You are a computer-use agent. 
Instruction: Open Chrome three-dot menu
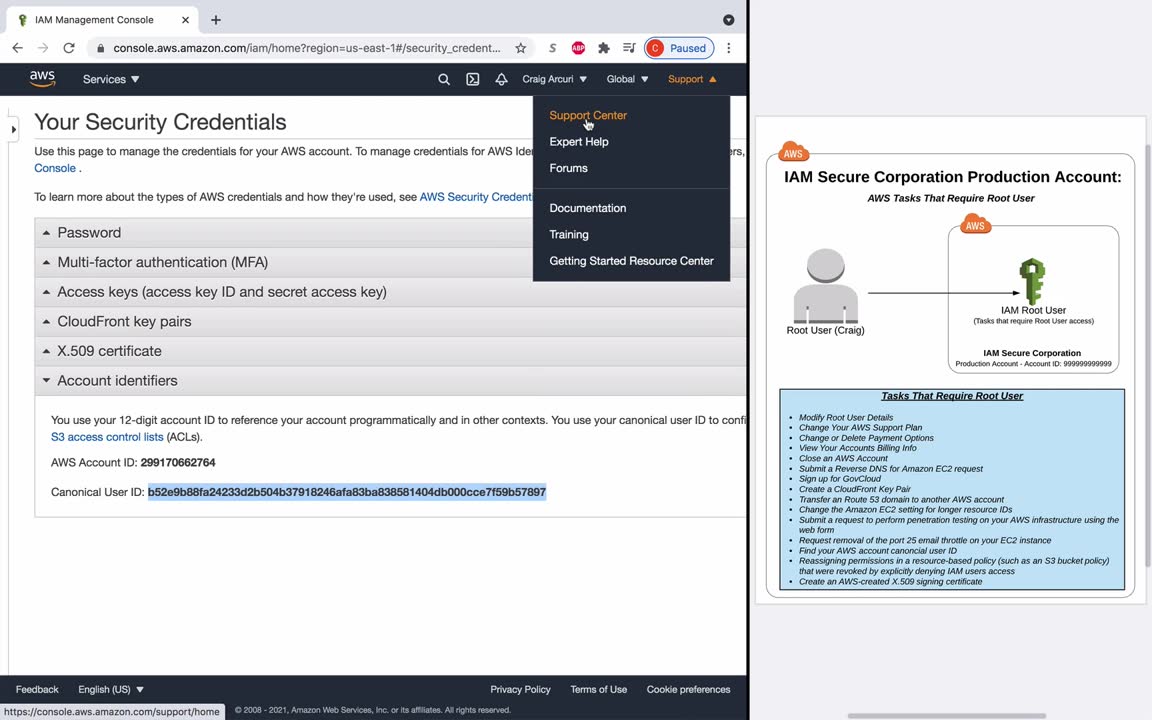click(728, 48)
